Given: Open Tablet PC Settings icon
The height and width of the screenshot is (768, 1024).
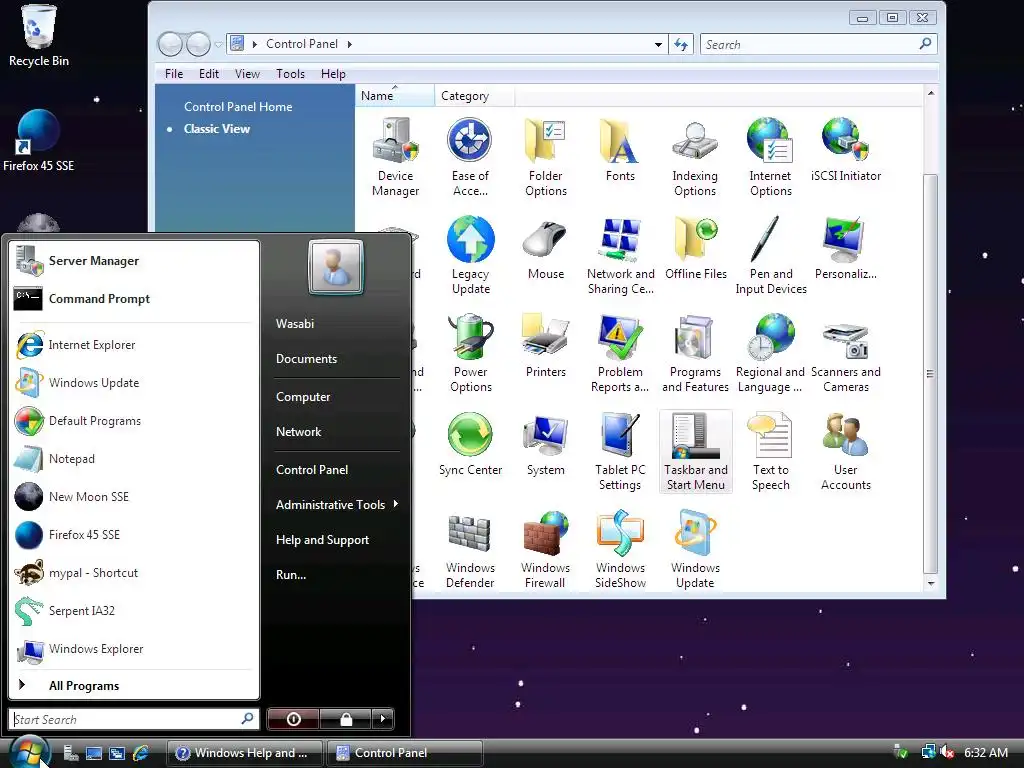Looking at the screenshot, I should tap(620, 451).
